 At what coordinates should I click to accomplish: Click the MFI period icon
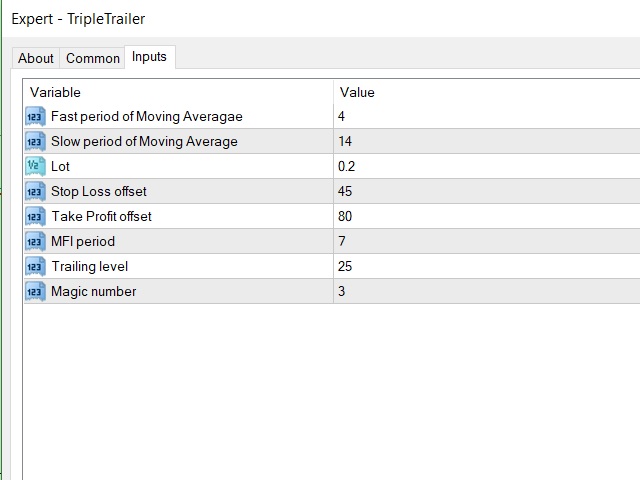click(35, 241)
